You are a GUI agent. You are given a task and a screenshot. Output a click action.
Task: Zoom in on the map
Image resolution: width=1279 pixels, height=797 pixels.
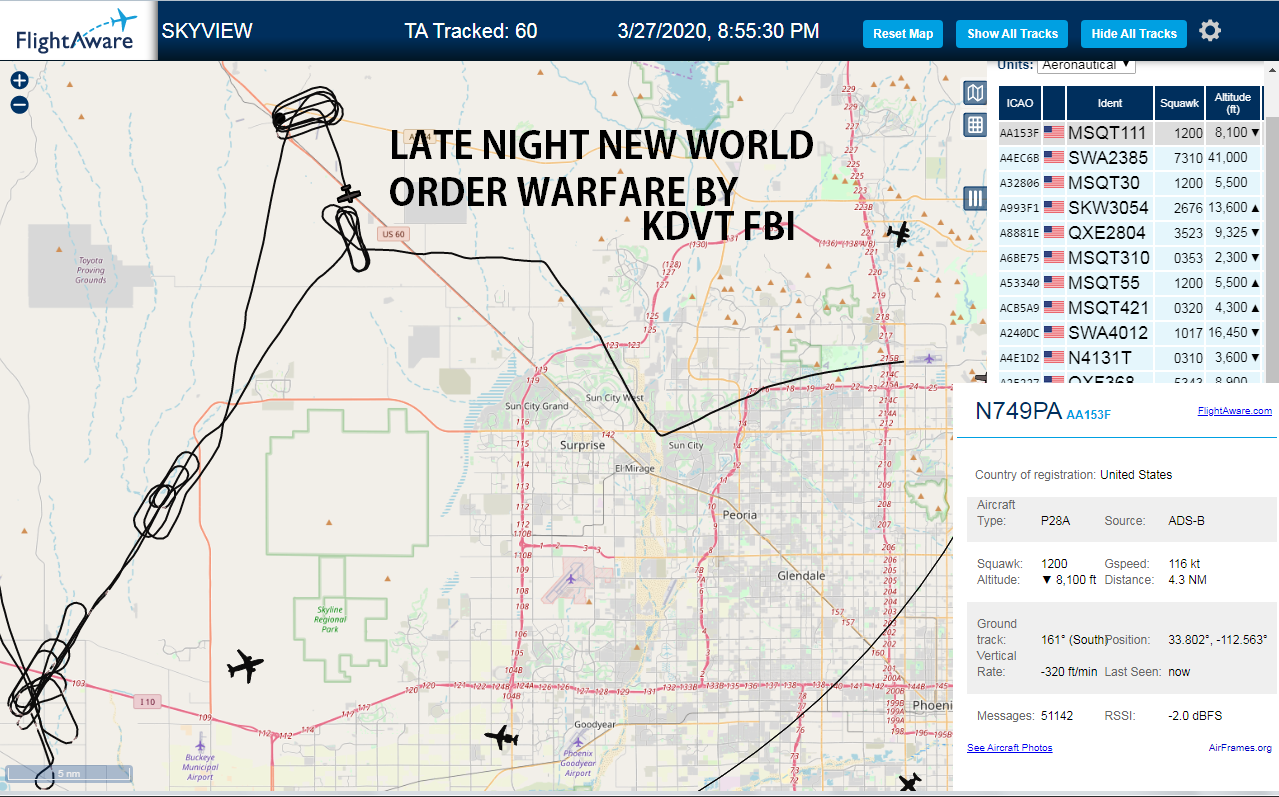click(19, 81)
